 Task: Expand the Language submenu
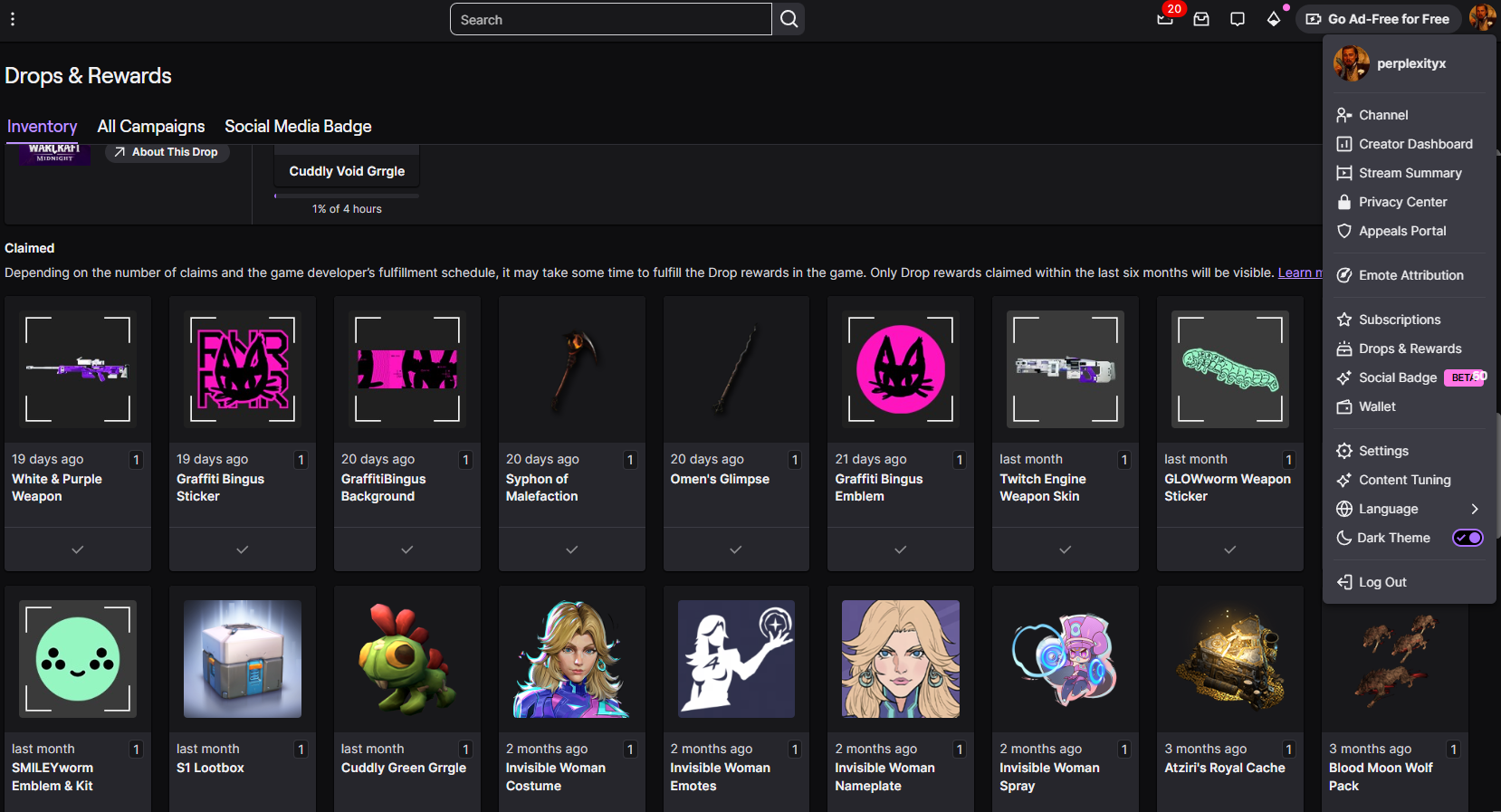(1408, 509)
